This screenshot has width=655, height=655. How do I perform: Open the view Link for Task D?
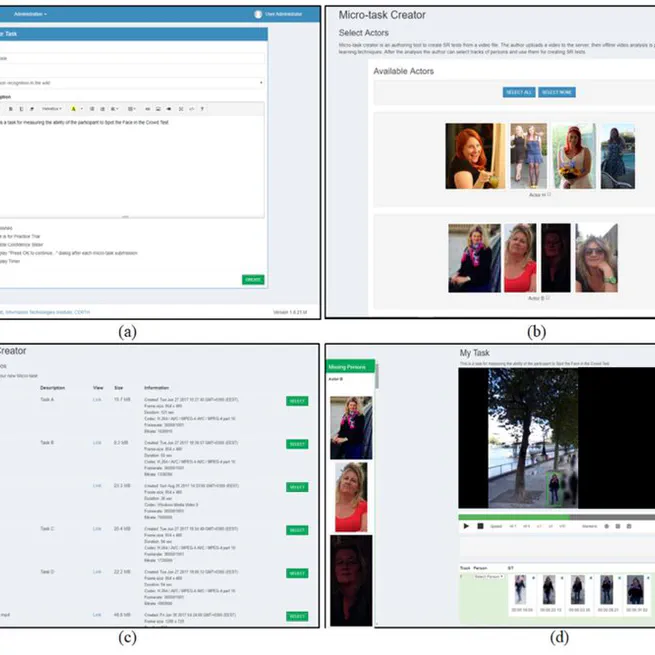(97, 572)
